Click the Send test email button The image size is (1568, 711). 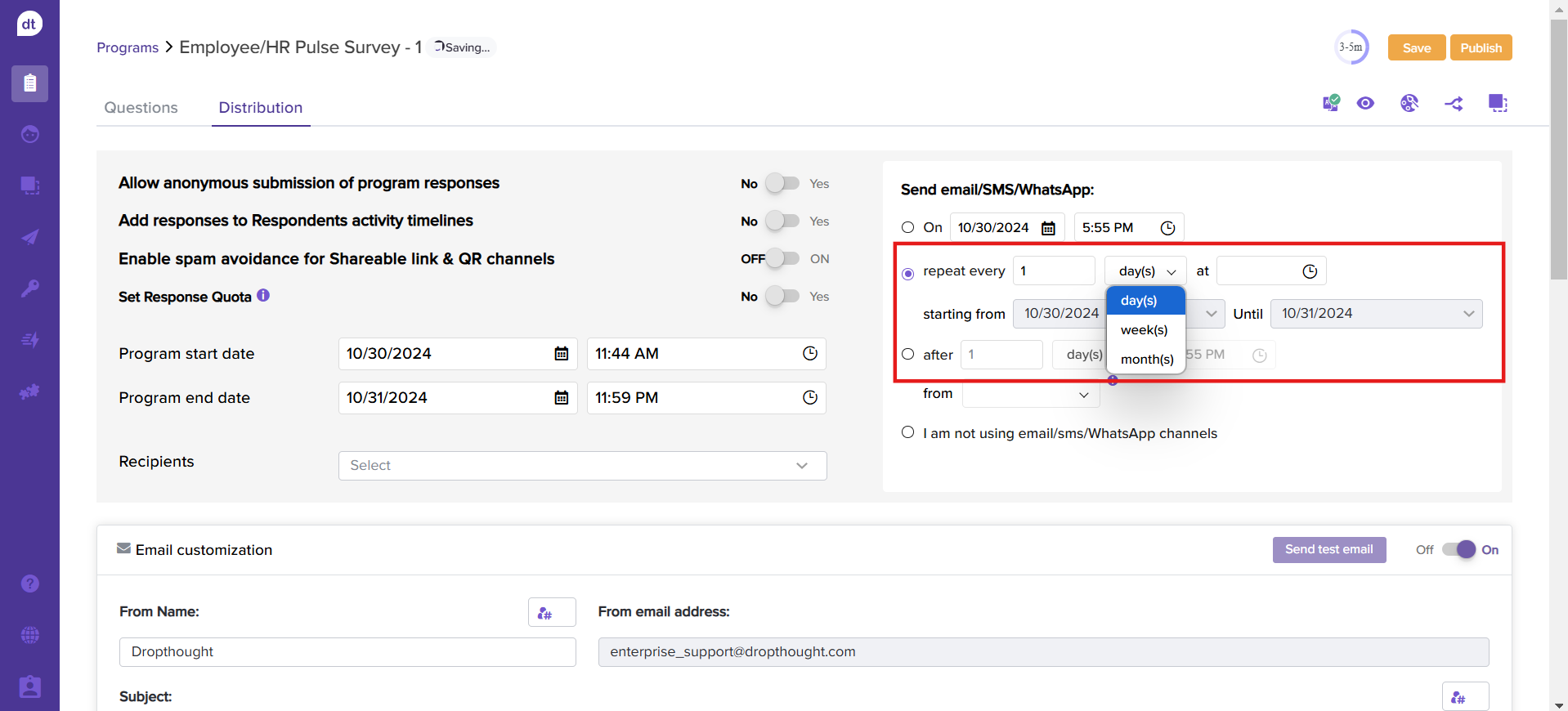[x=1328, y=550]
